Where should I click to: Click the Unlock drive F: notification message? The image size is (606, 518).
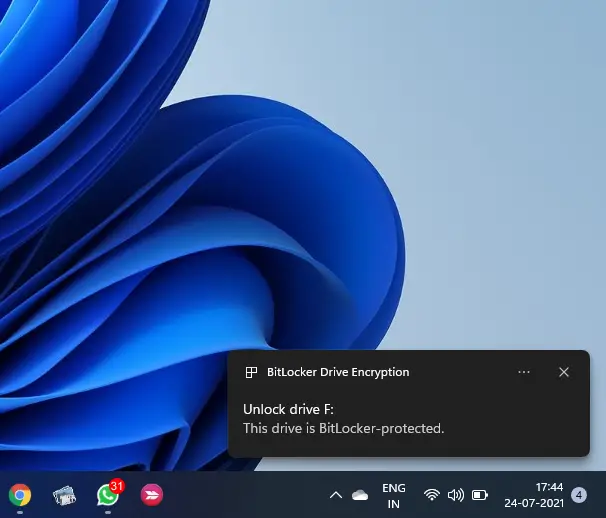288,409
